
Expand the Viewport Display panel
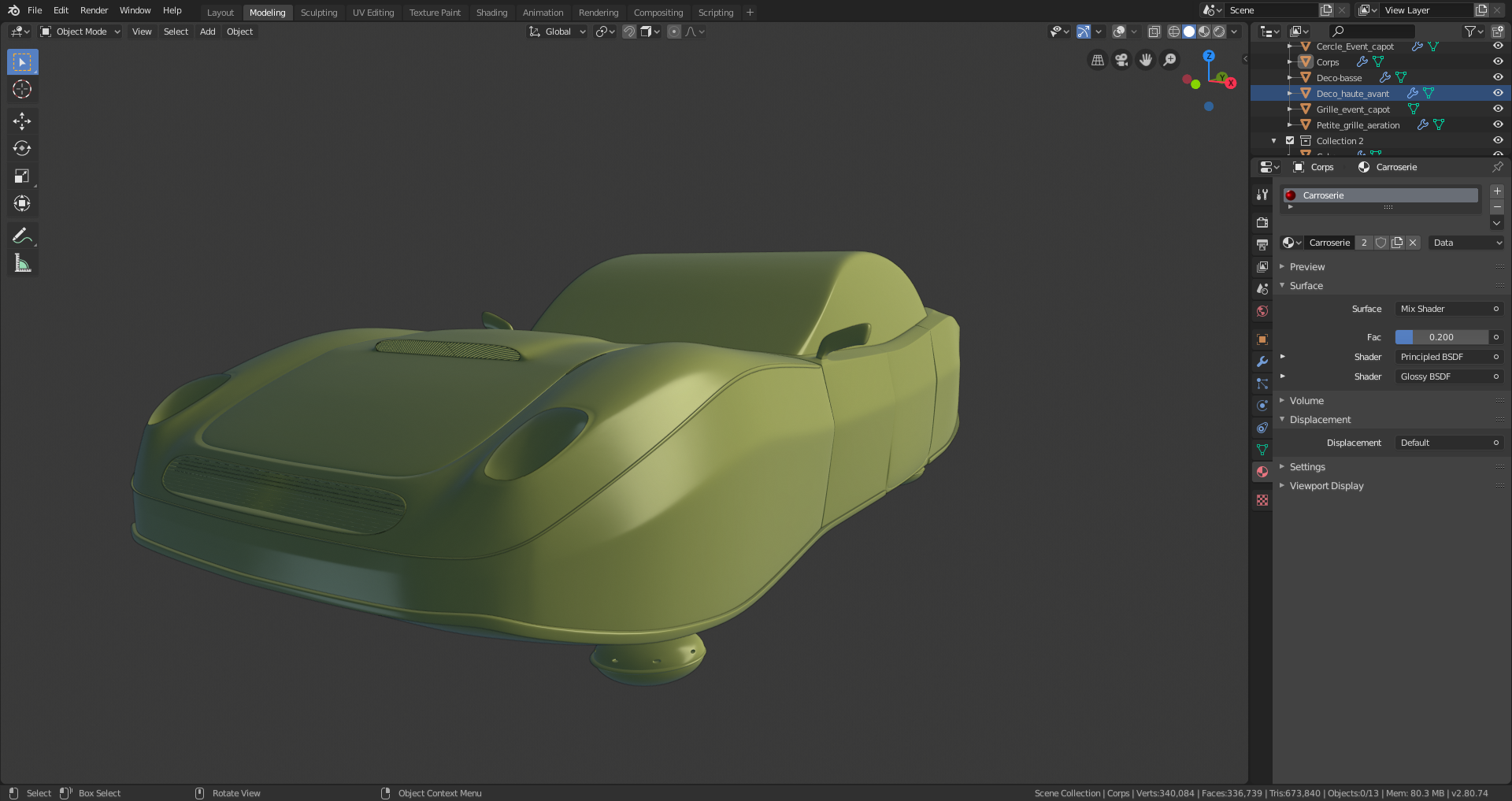click(x=1326, y=486)
